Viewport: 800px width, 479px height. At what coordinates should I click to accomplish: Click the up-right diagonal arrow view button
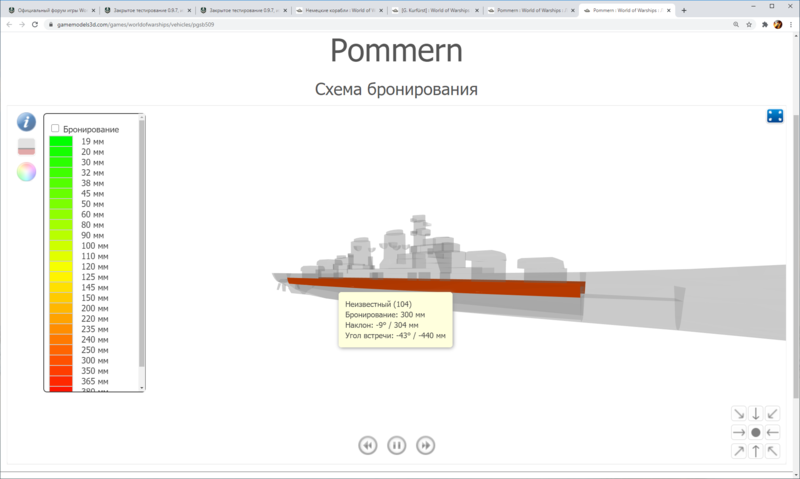738,452
